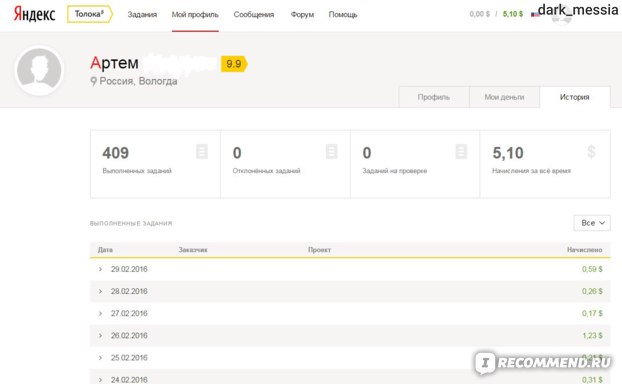Viewport: 622px width, 384px height.
Task: Select the История tab
Action: tap(574, 97)
